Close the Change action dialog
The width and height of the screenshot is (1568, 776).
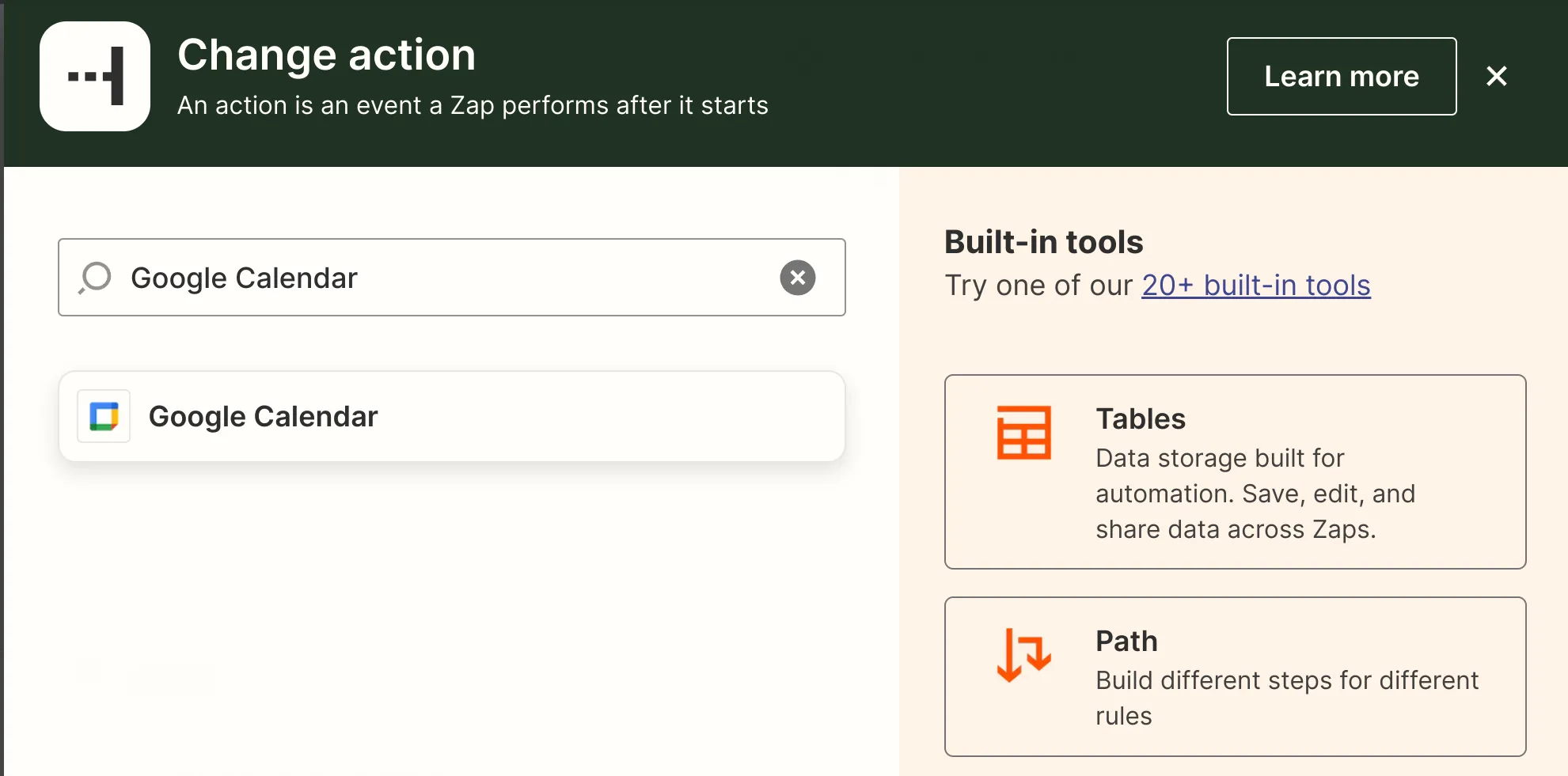tap(1496, 76)
